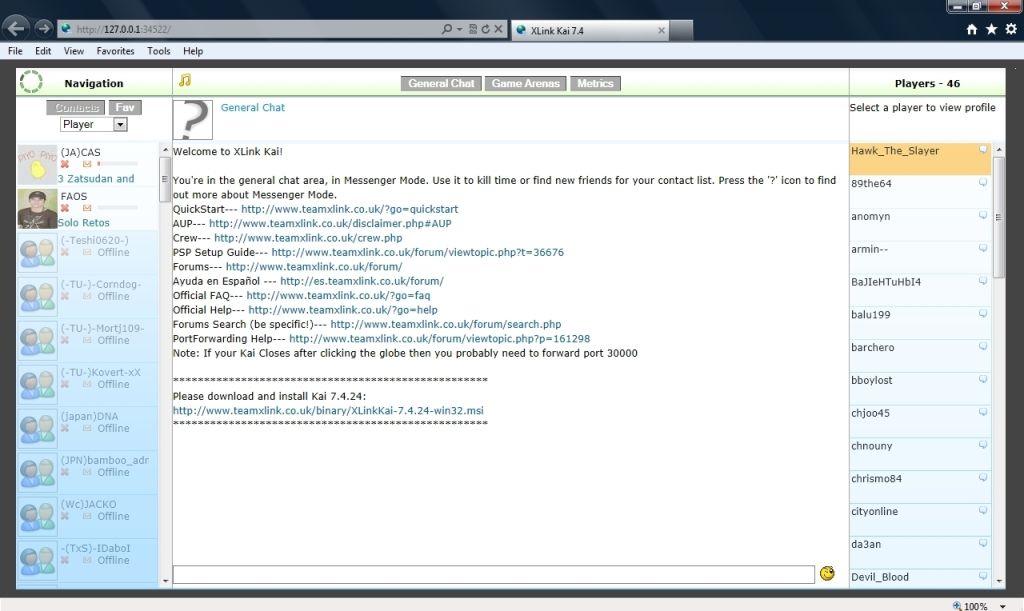This screenshot has width=1024, height=611.
Task: Click the envelope icon under FAOS
Action: tap(87, 208)
